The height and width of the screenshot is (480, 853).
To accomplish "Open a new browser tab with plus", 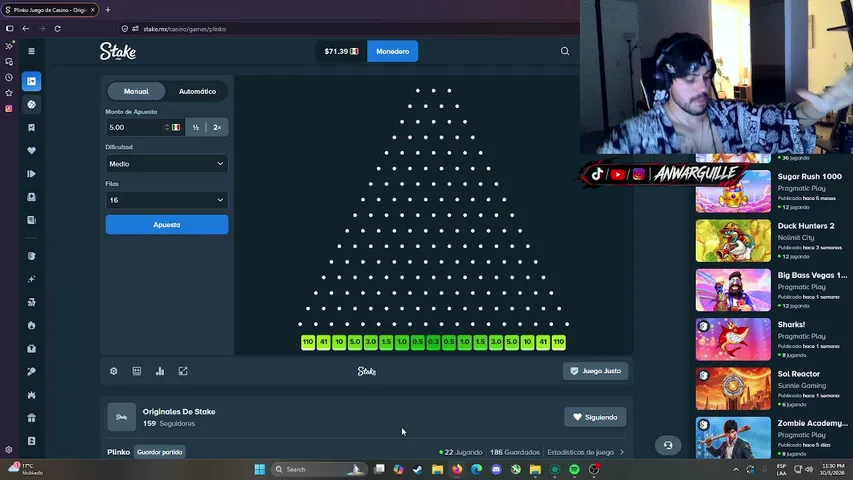I will pyautogui.click(x=108, y=10).
